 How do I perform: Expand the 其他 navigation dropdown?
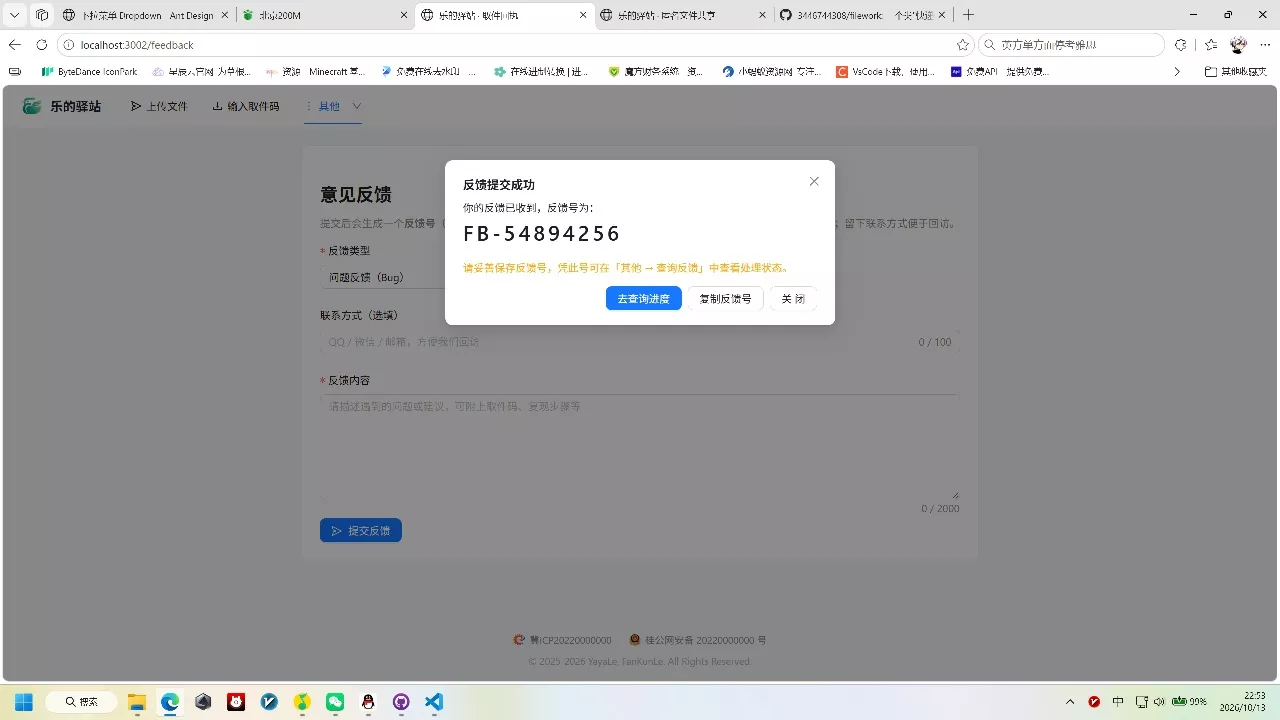(333, 106)
